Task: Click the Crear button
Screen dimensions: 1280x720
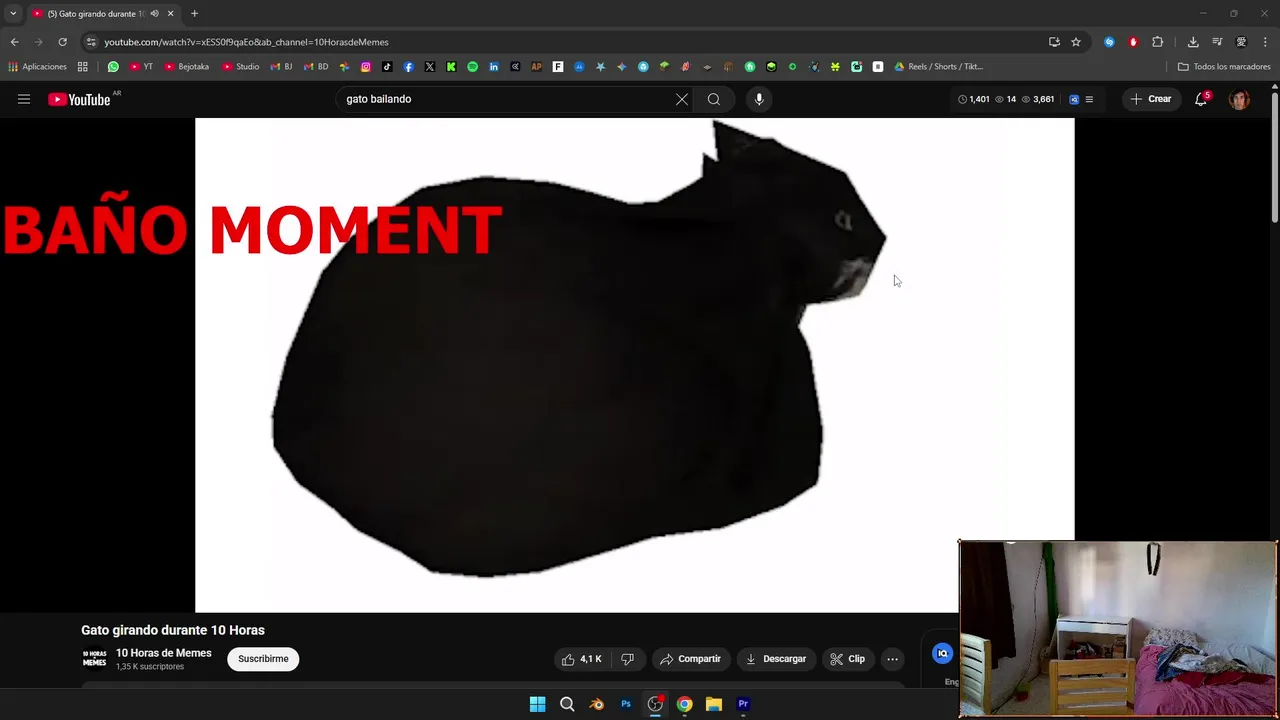Action: [1151, 99]
